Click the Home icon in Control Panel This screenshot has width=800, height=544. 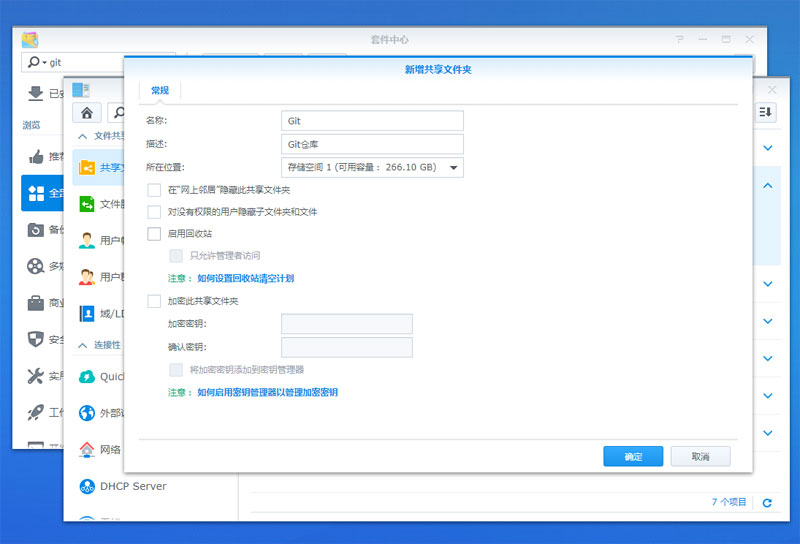coord(88,112)
